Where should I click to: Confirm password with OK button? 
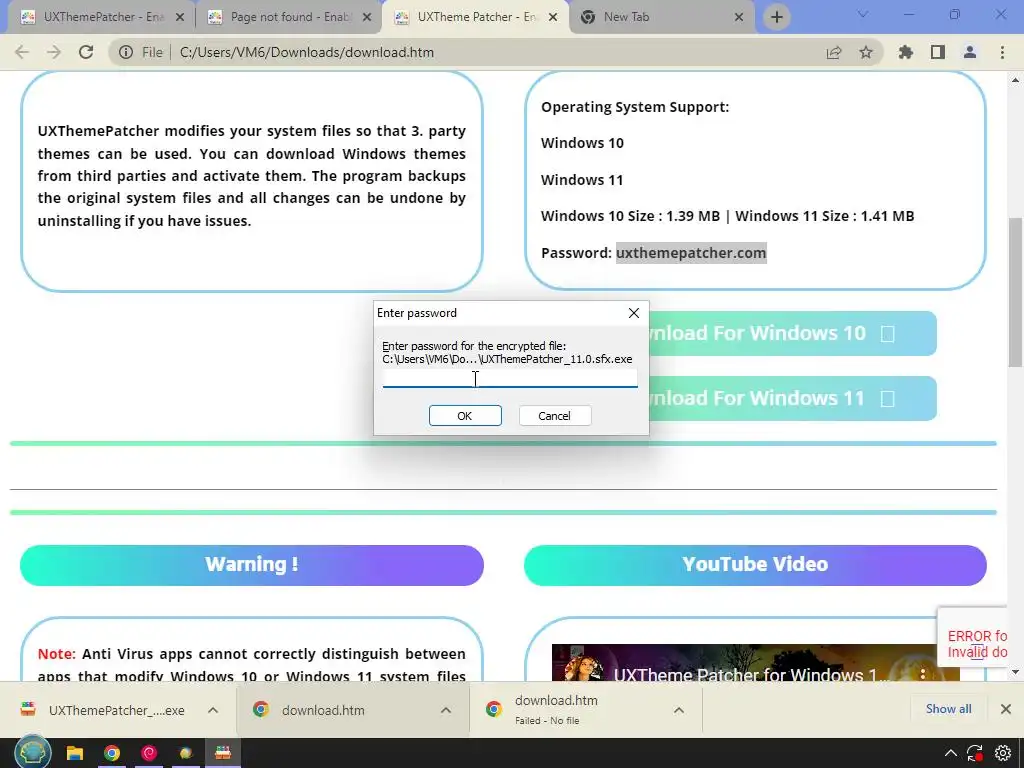(x=465, y=416)
